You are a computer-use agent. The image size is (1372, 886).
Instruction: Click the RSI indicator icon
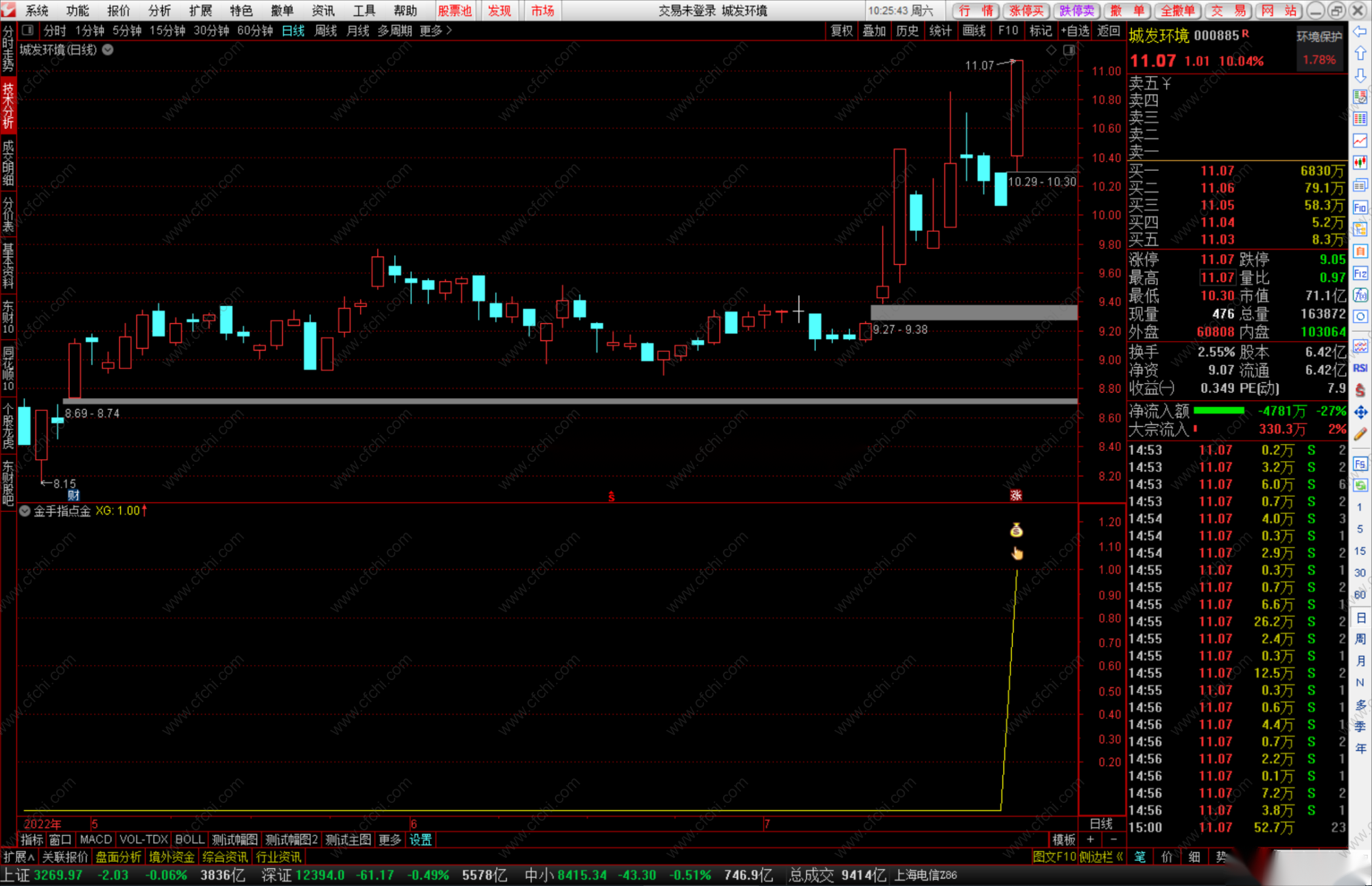coord(1360,368)
